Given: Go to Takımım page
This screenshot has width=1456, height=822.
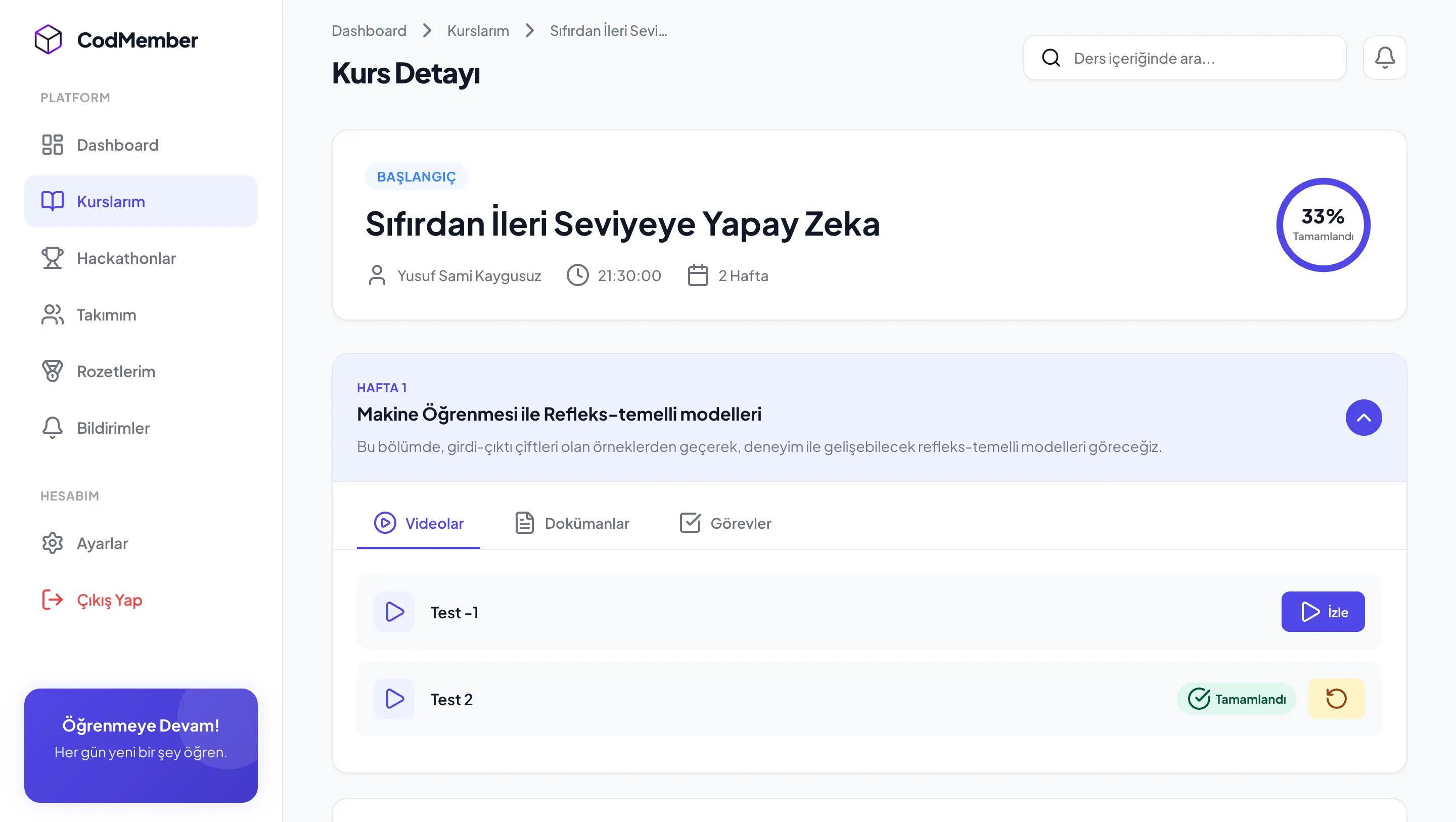Looking at the screenshot, I should click(x=105, y=315).
